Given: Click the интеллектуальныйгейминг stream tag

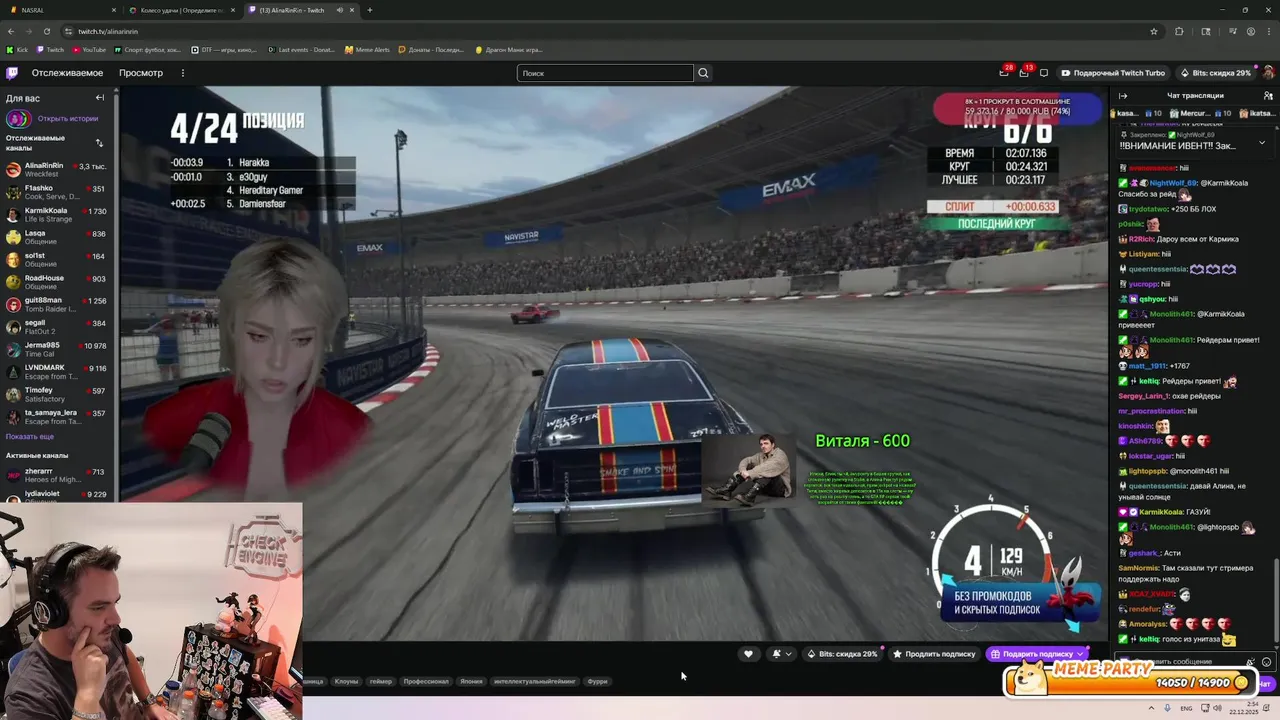Looking at the screenshot, I should coord(535,681).
